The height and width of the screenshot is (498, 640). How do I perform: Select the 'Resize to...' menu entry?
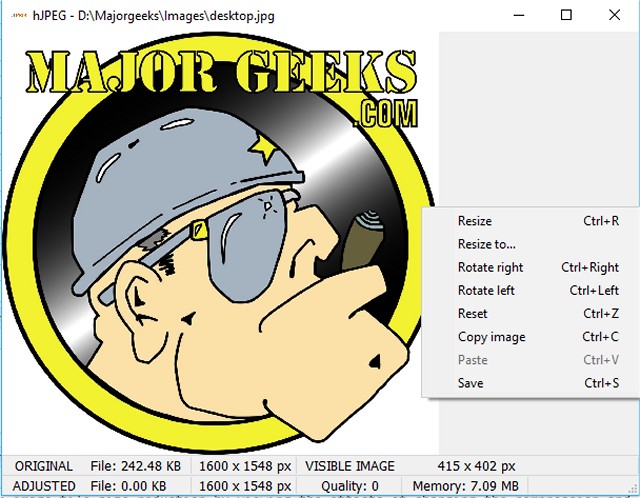click(x=531, y=244)
